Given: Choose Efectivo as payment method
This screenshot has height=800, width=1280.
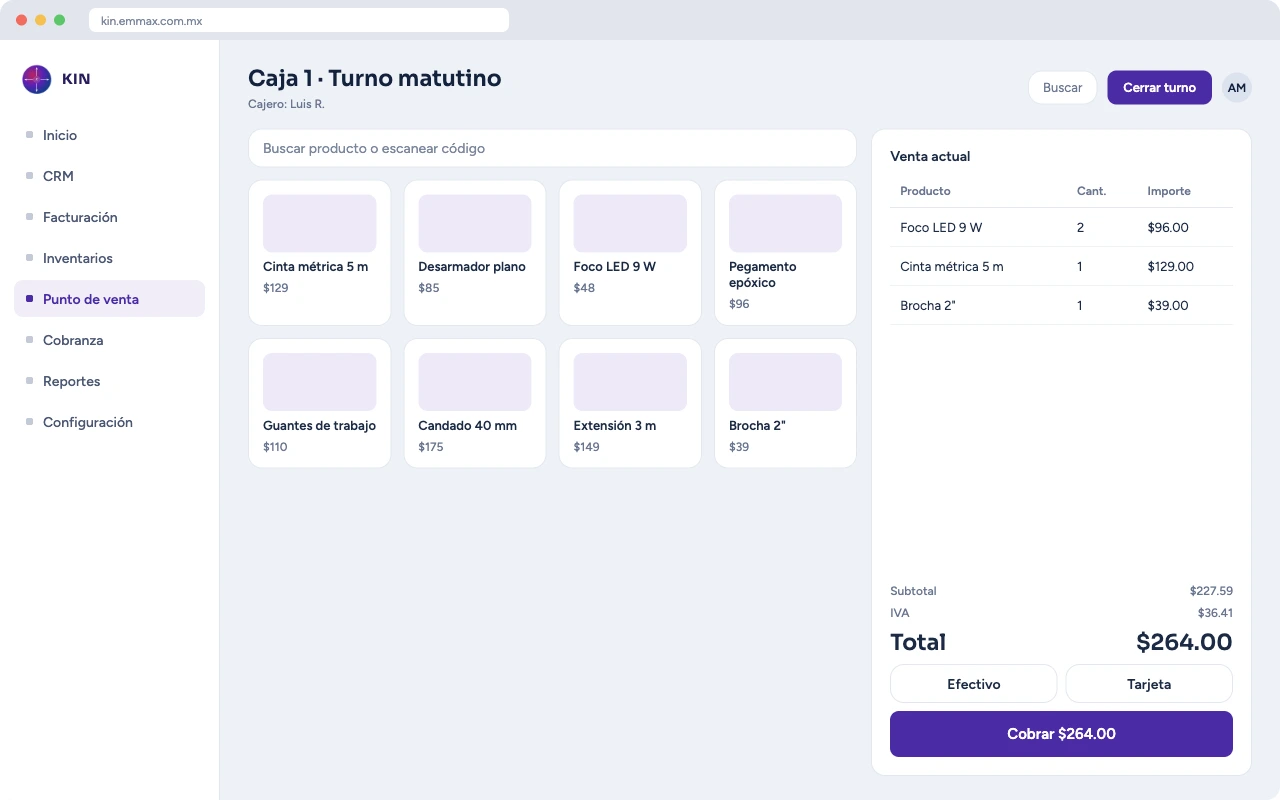Looking at the screenshot, I should (x=973, y=684).
